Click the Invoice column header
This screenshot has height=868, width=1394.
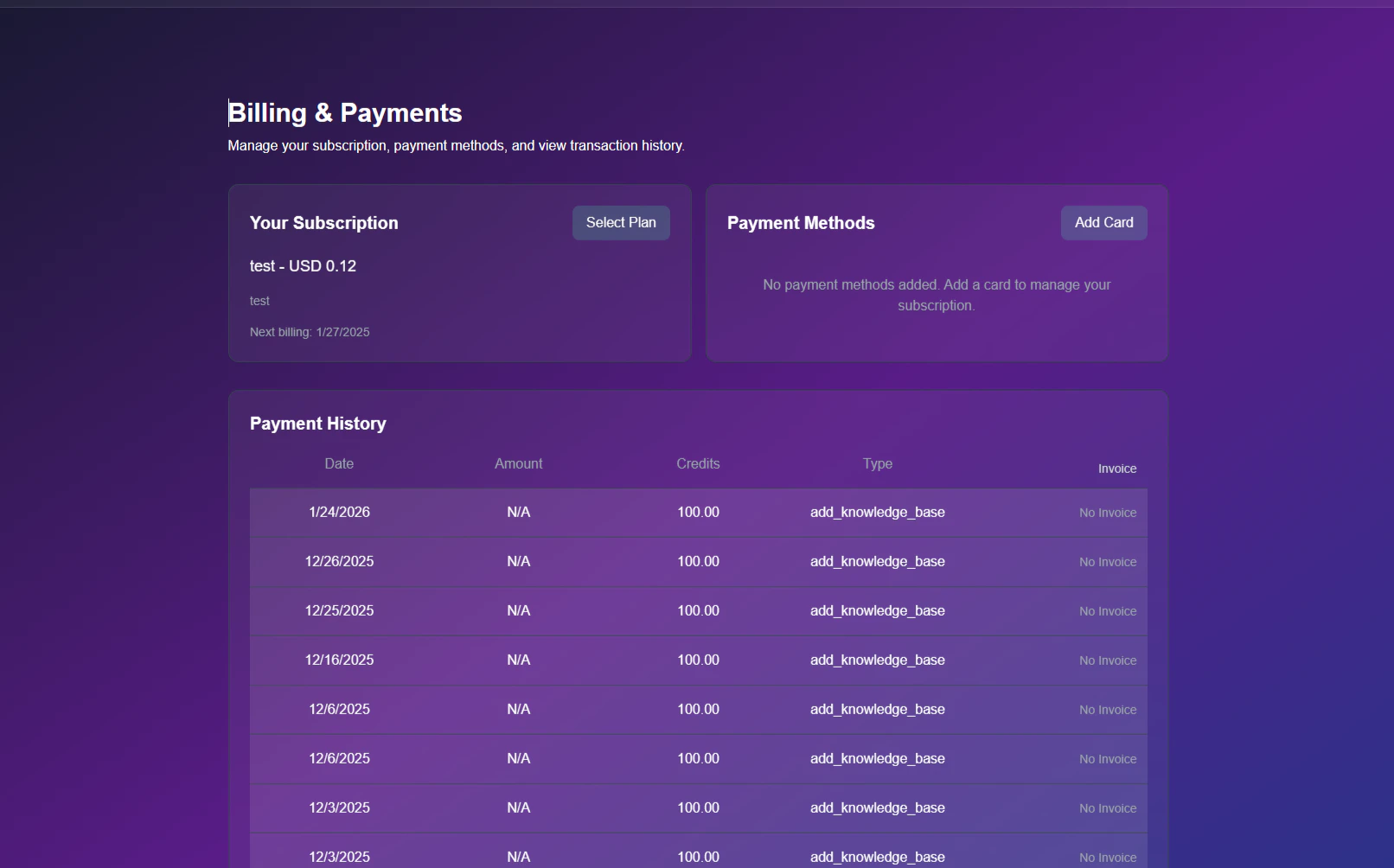click(1117, 468)
